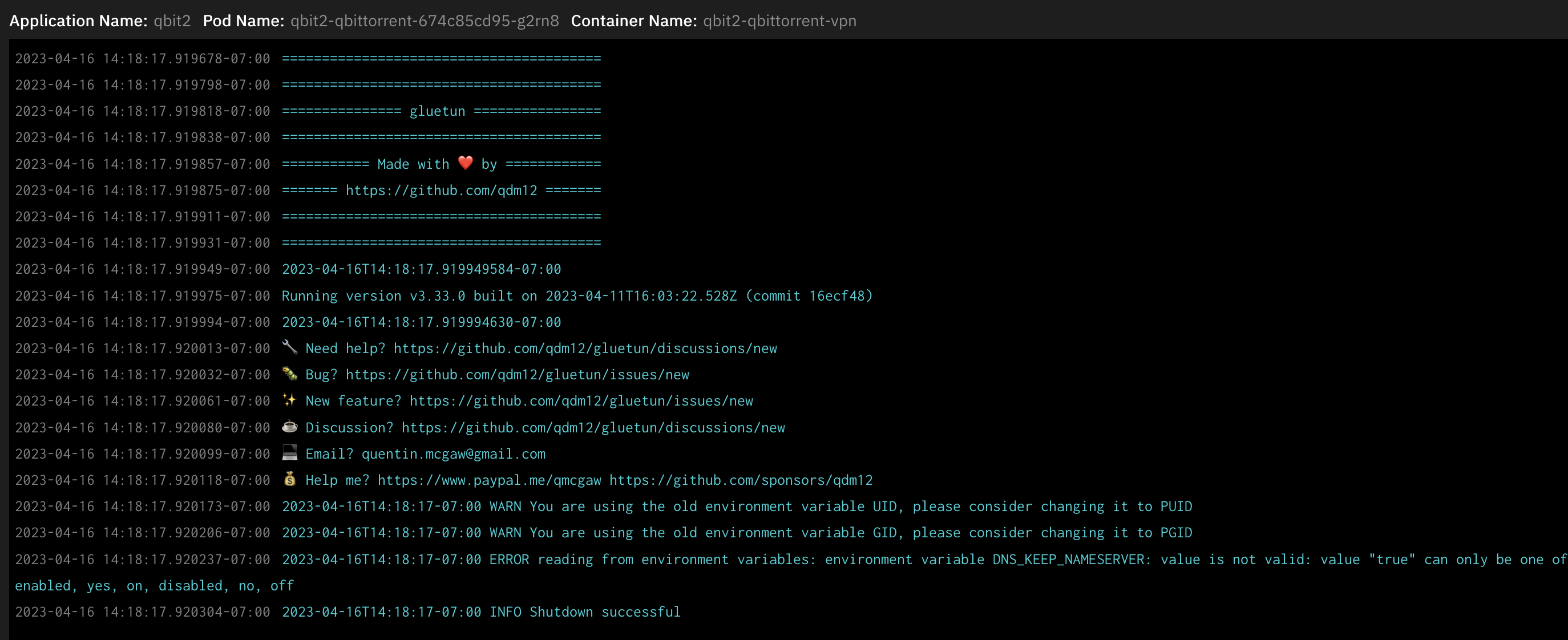Click the sparkles emoji before New feature
Screen dimensions: 1568x640
pyautogui.click(x=290, y=400)
